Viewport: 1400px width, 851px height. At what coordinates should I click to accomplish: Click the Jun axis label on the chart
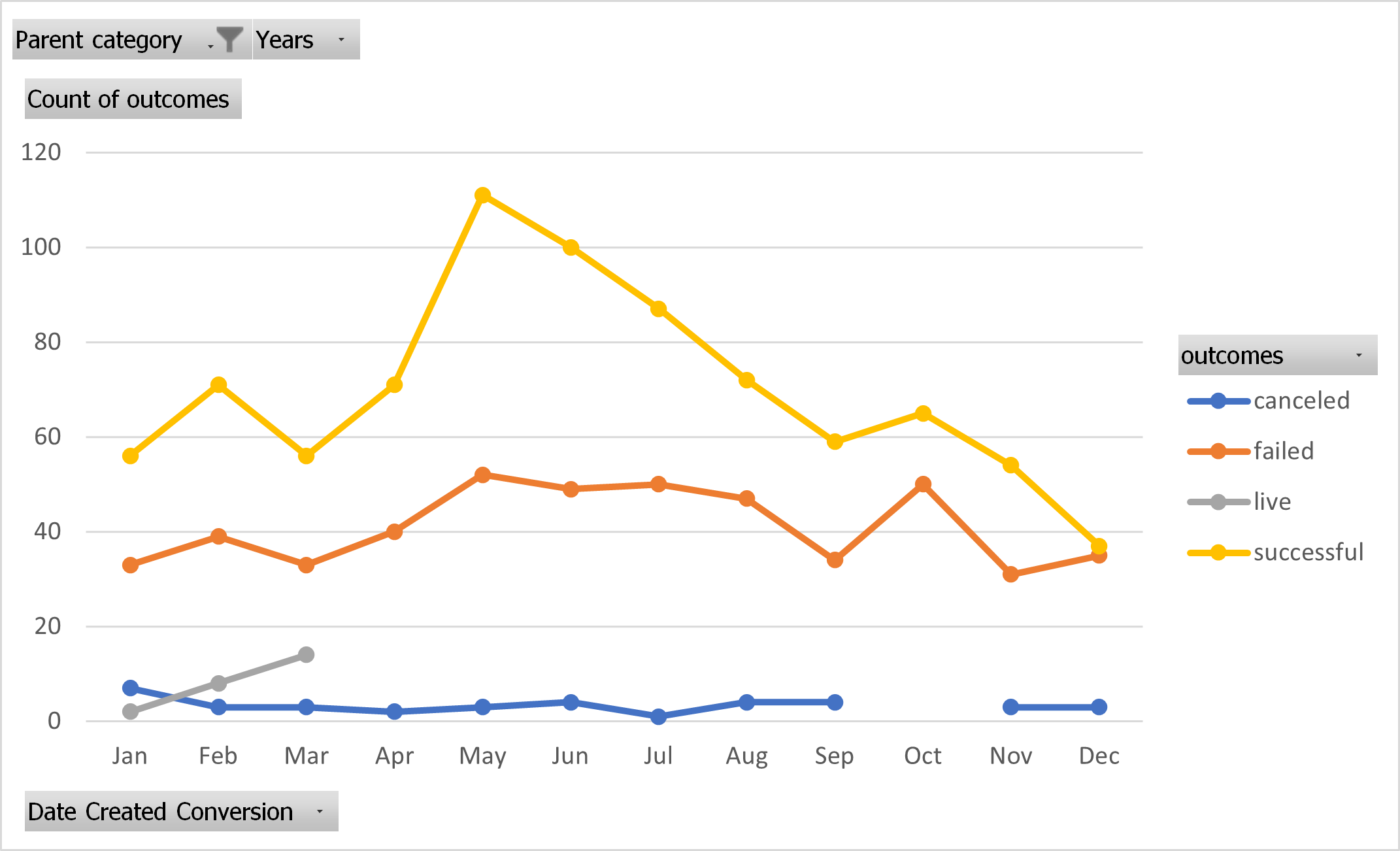coord(570,756)
